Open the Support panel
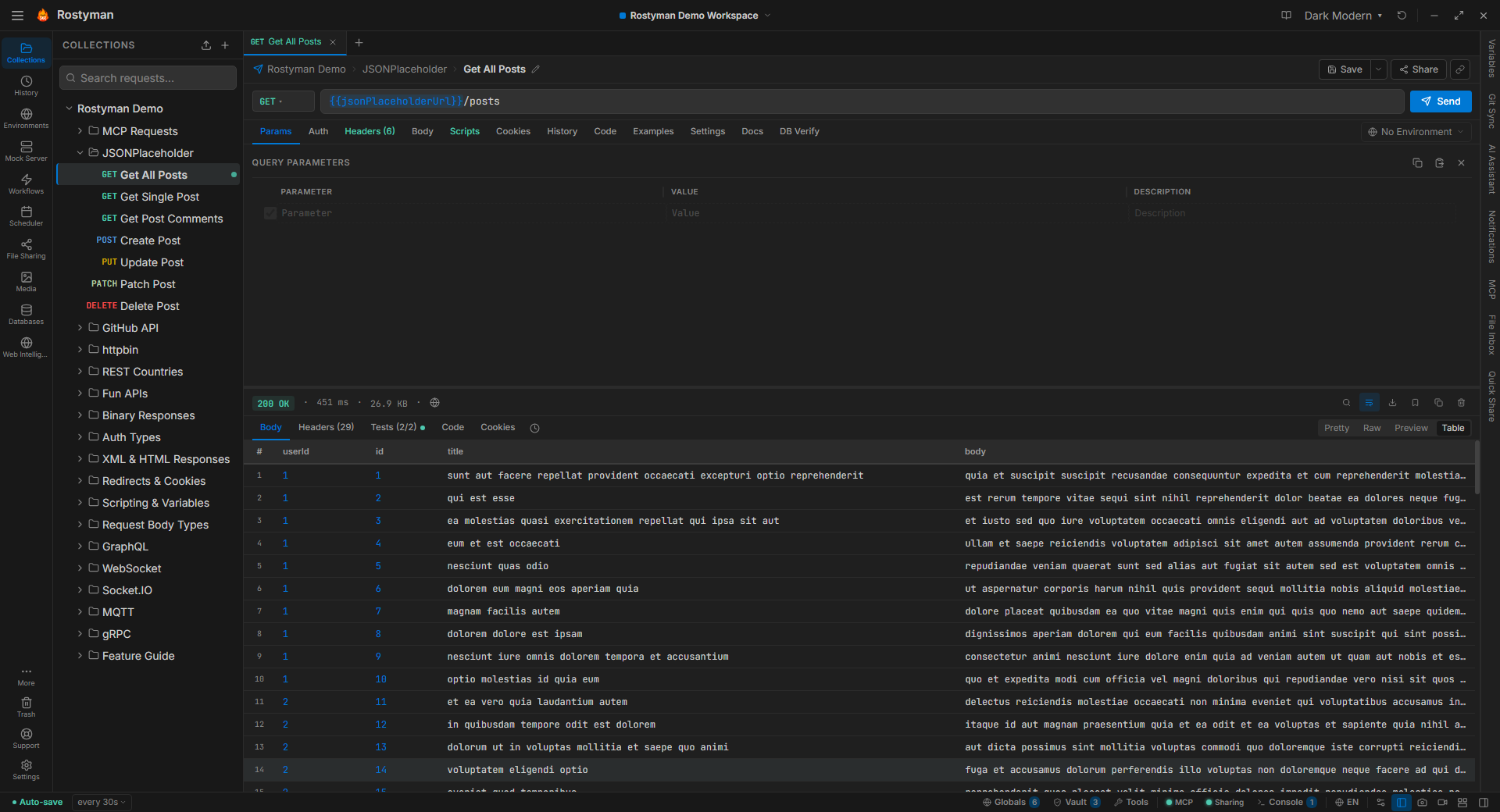 click(x=26, y=739)
